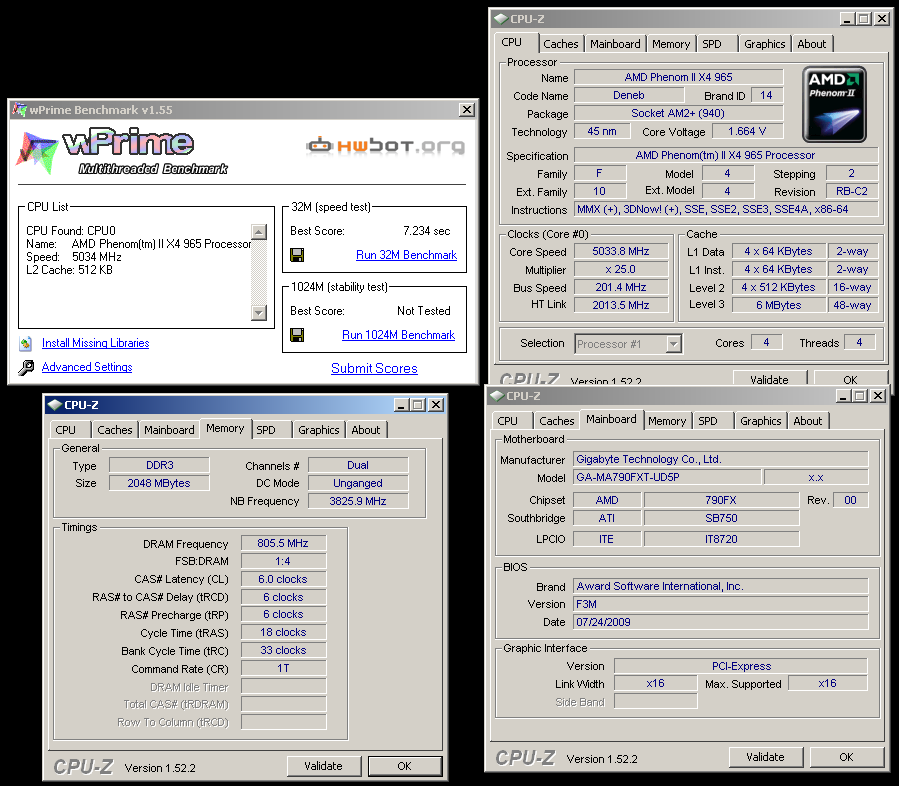Switch to Memory tab in CPU-Z CPU window
Screen dimensions: 899x786
point(671,44)
